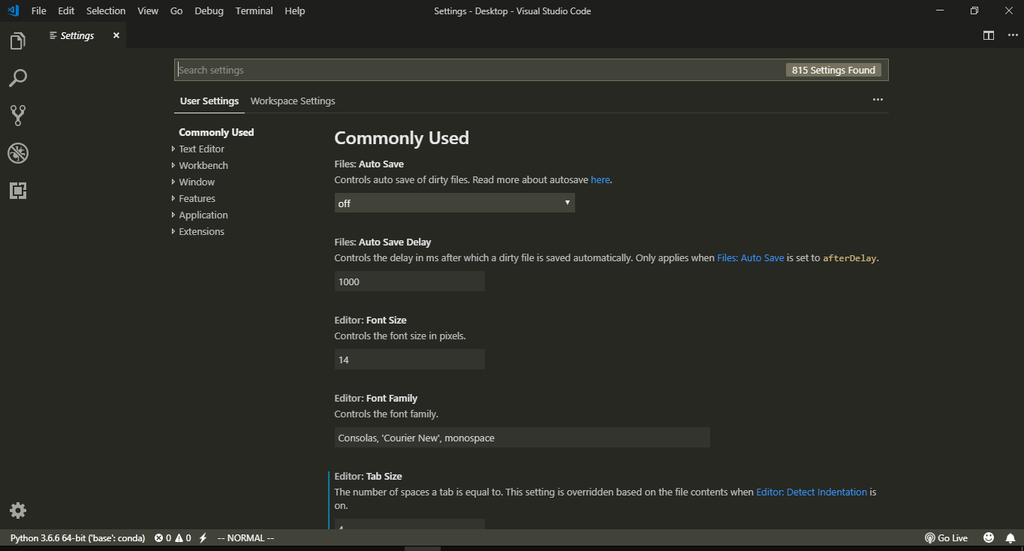The height and width of the screenshot is (551, 1024).
Task: Open the Debug view icon
Action: (17, 153)
